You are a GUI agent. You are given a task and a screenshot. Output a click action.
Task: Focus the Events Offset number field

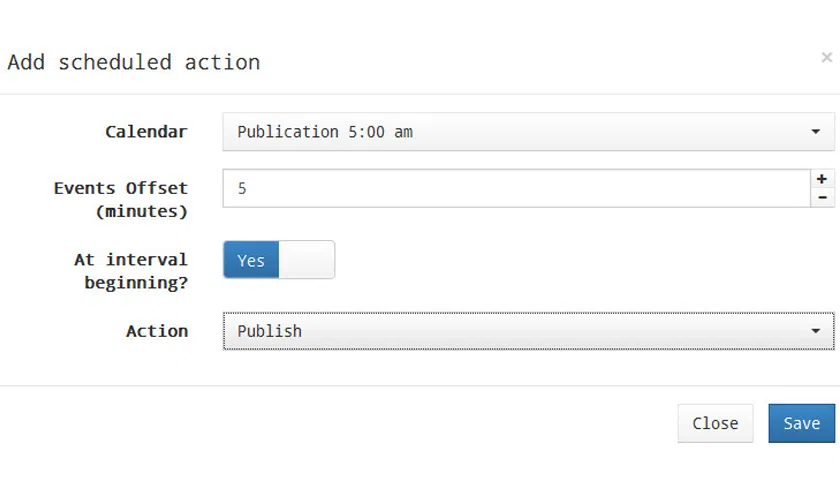tap(516, 188)
